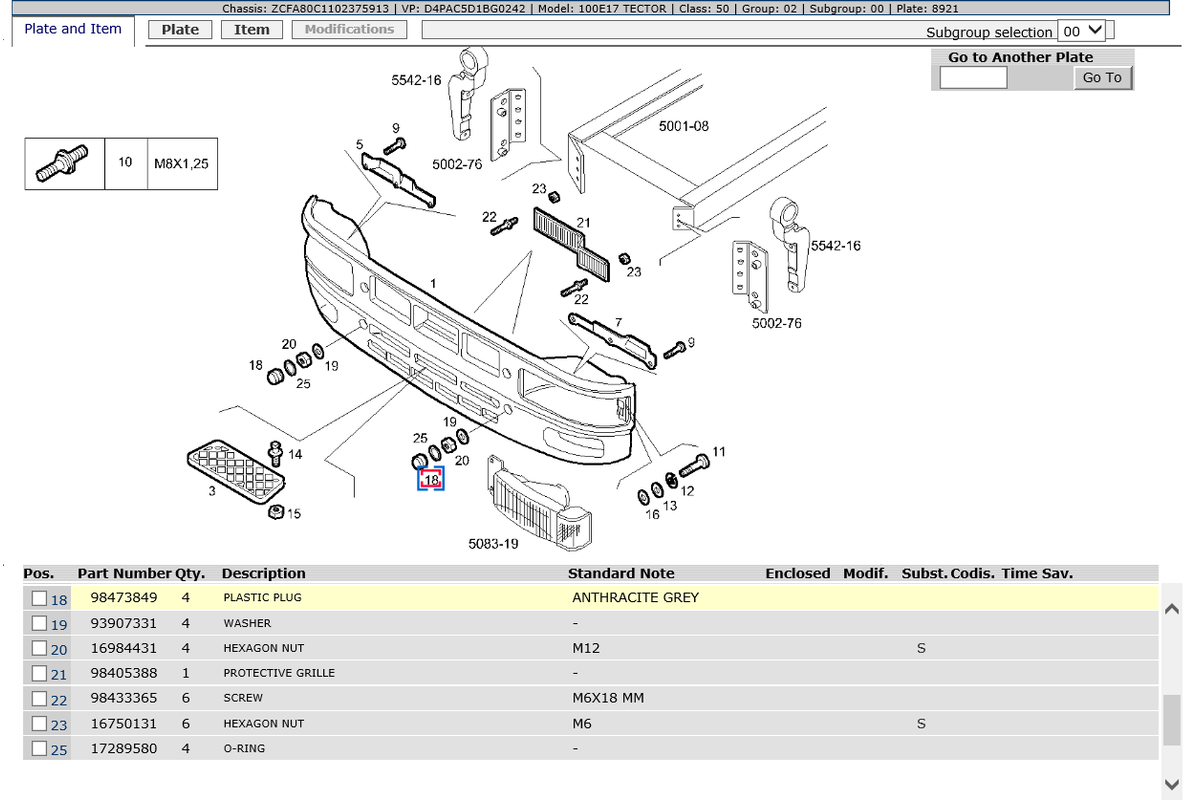The width and height of the screenshot is (1197, 800).
Task: Click the parts list scrollbar thumb
Action: pyautogui.click(x=1172, y=720)
